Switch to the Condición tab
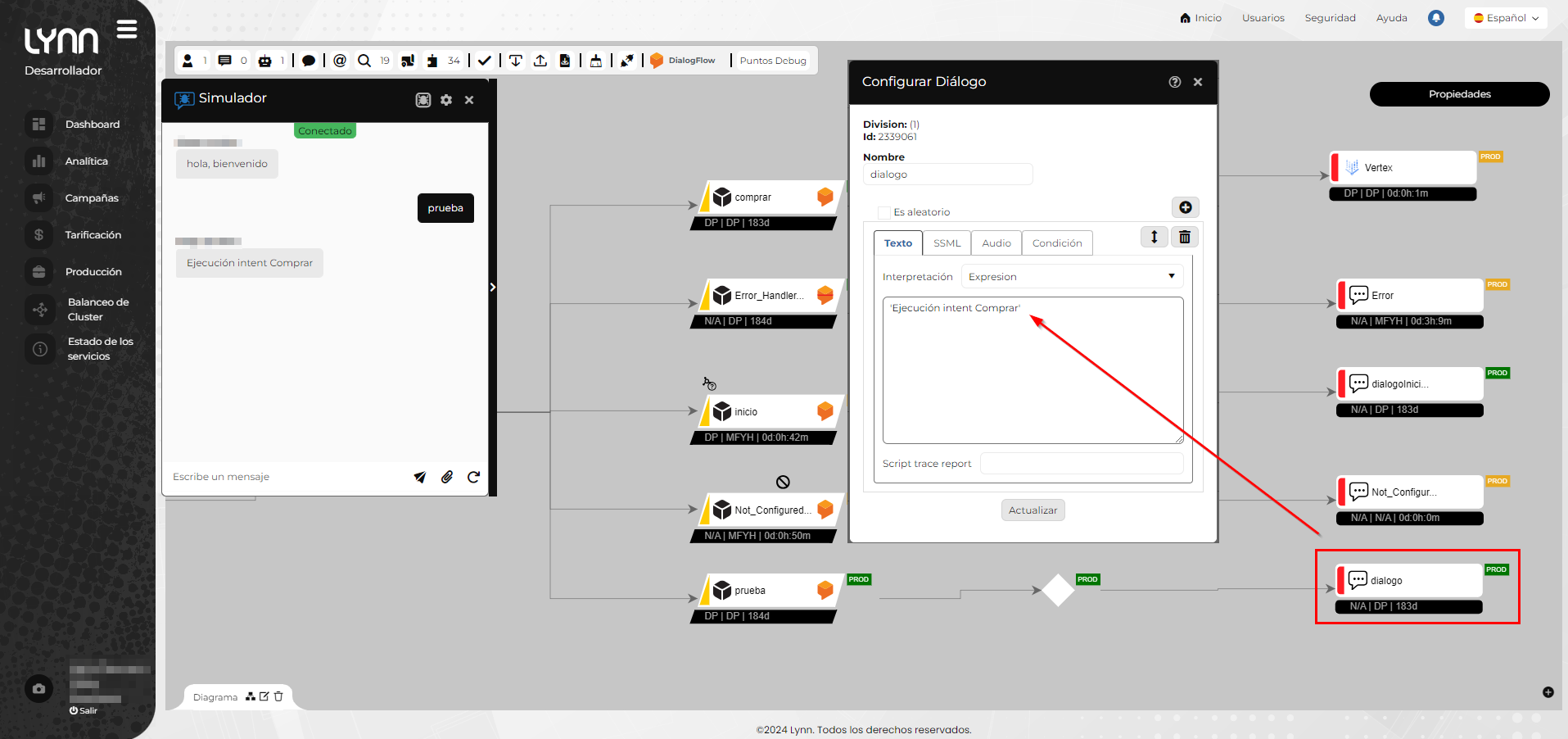 [1056, 243]
